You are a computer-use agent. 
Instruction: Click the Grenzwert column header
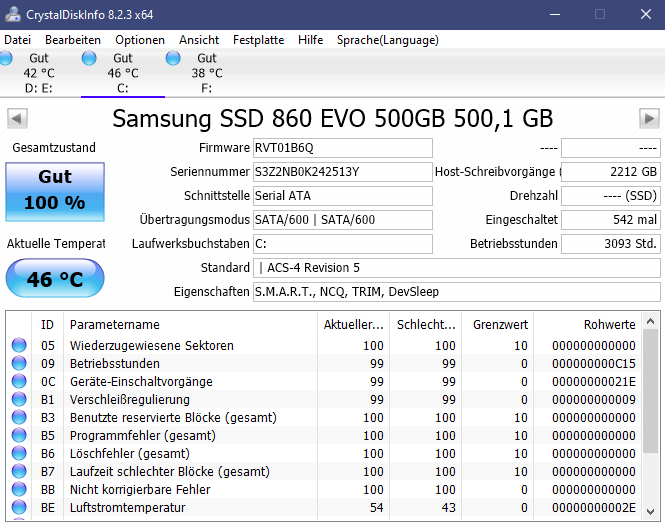(498, 325)
